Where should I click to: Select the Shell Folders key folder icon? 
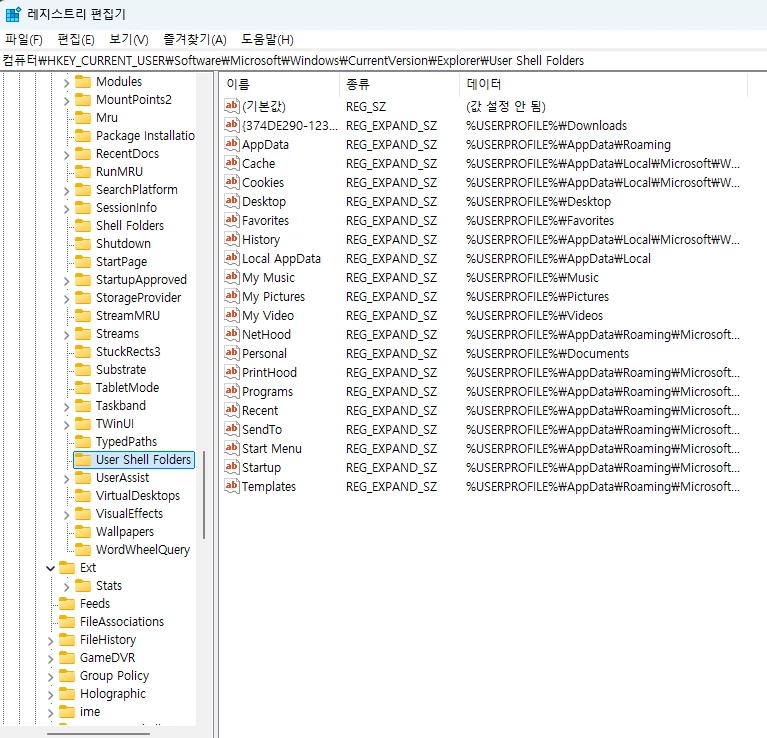coord(83,225)
